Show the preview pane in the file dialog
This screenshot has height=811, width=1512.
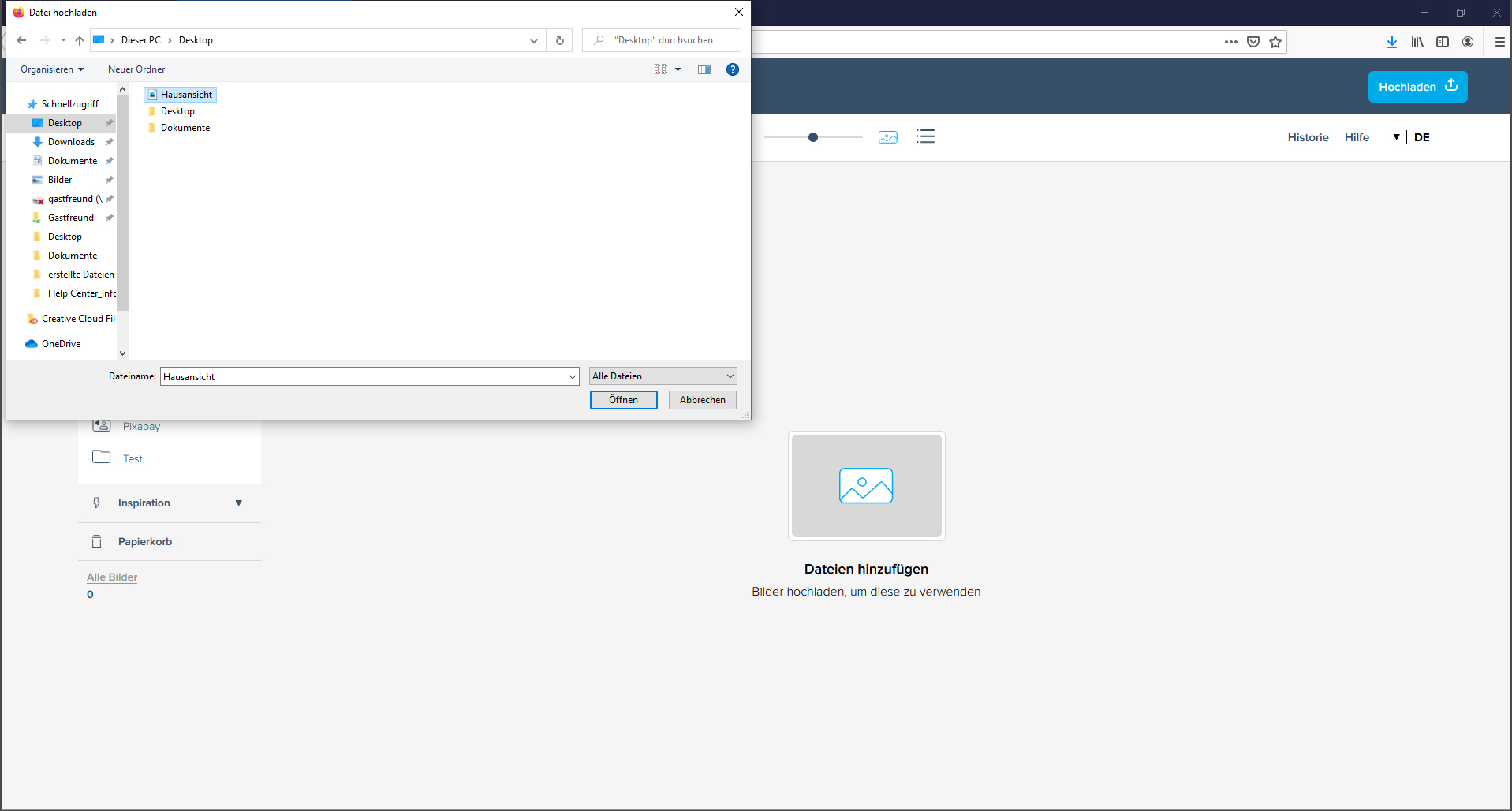pos(704,69)
